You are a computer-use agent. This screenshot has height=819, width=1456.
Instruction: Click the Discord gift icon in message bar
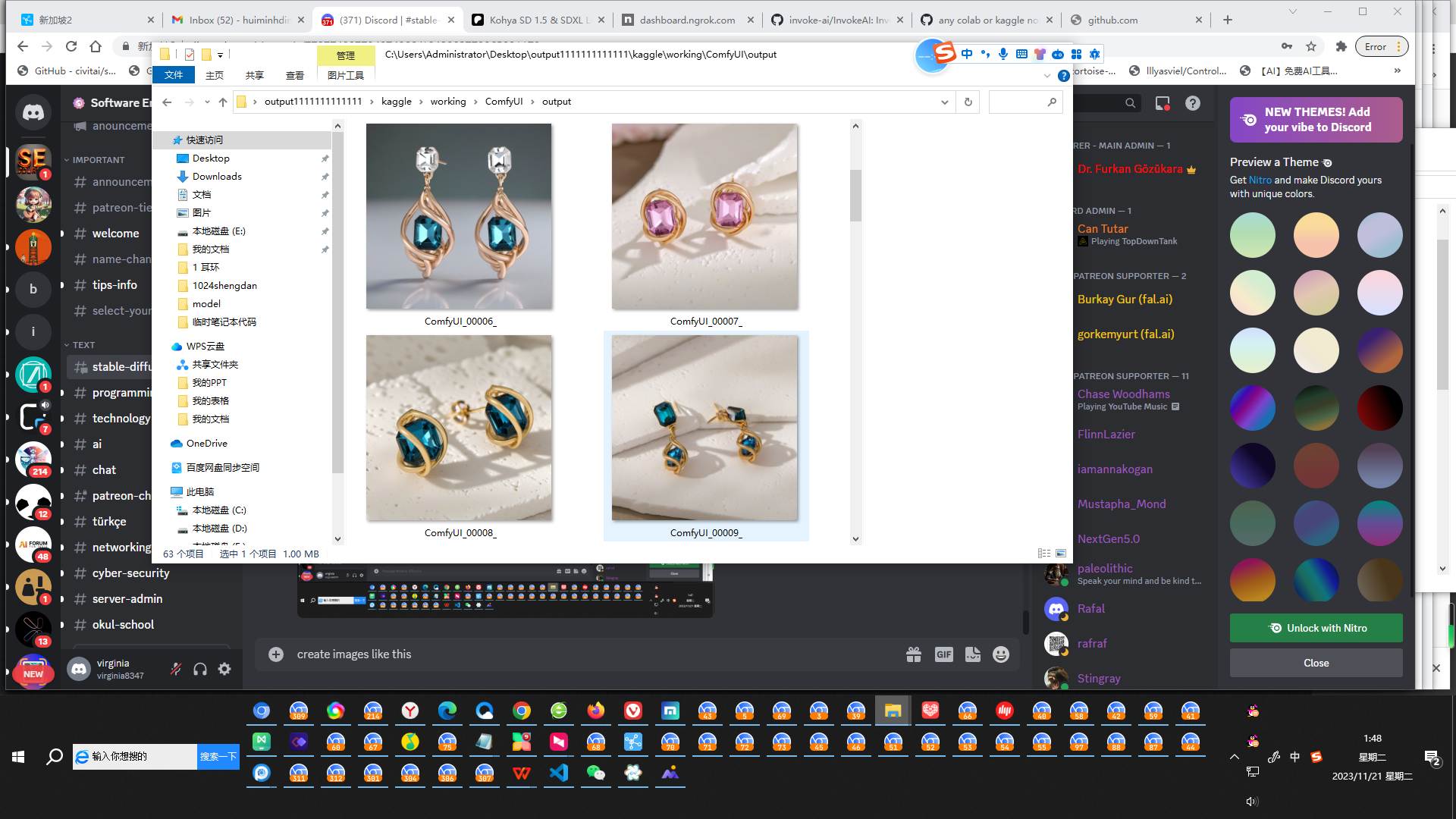[x=914, y=654]
